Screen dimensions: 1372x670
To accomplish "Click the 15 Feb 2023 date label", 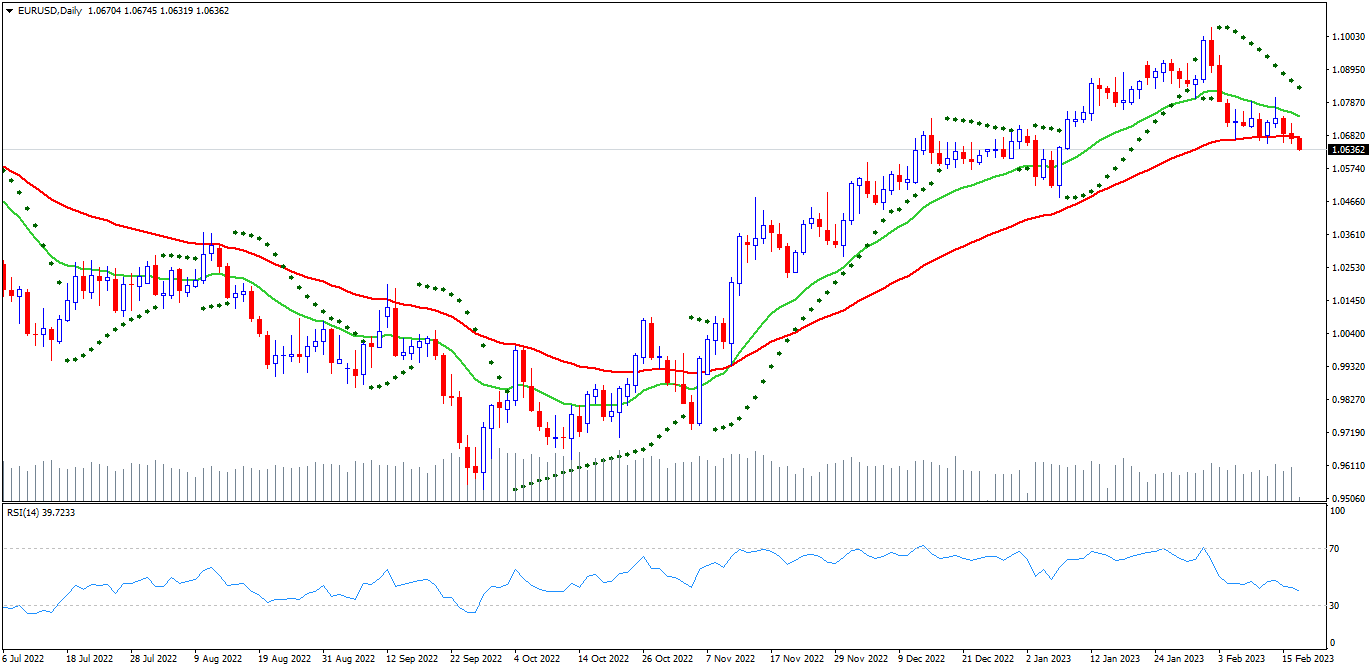I will pyautogui.click(x=1308, y=660).
